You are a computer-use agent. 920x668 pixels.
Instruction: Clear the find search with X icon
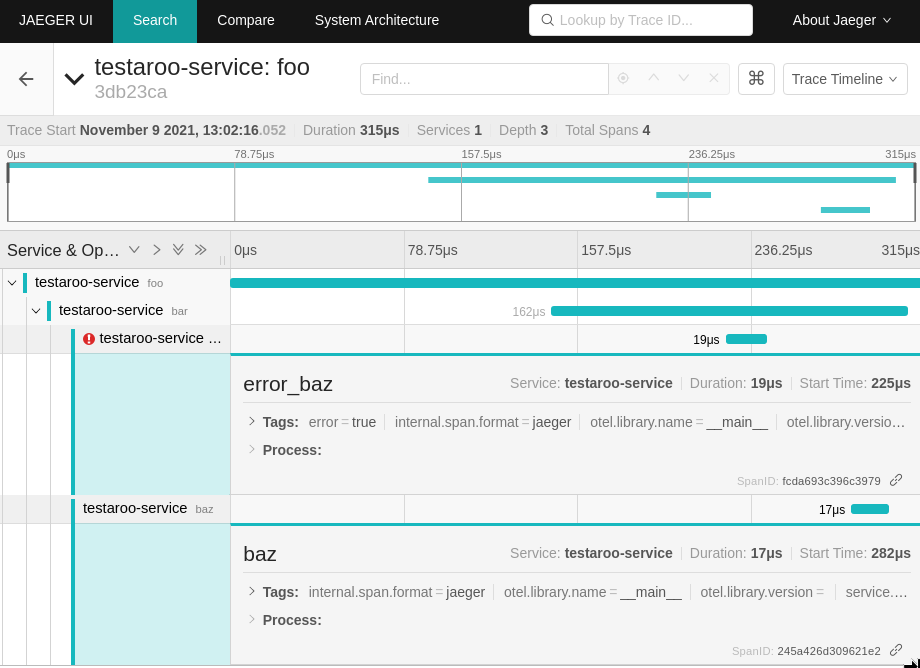(x=713, y=78)
